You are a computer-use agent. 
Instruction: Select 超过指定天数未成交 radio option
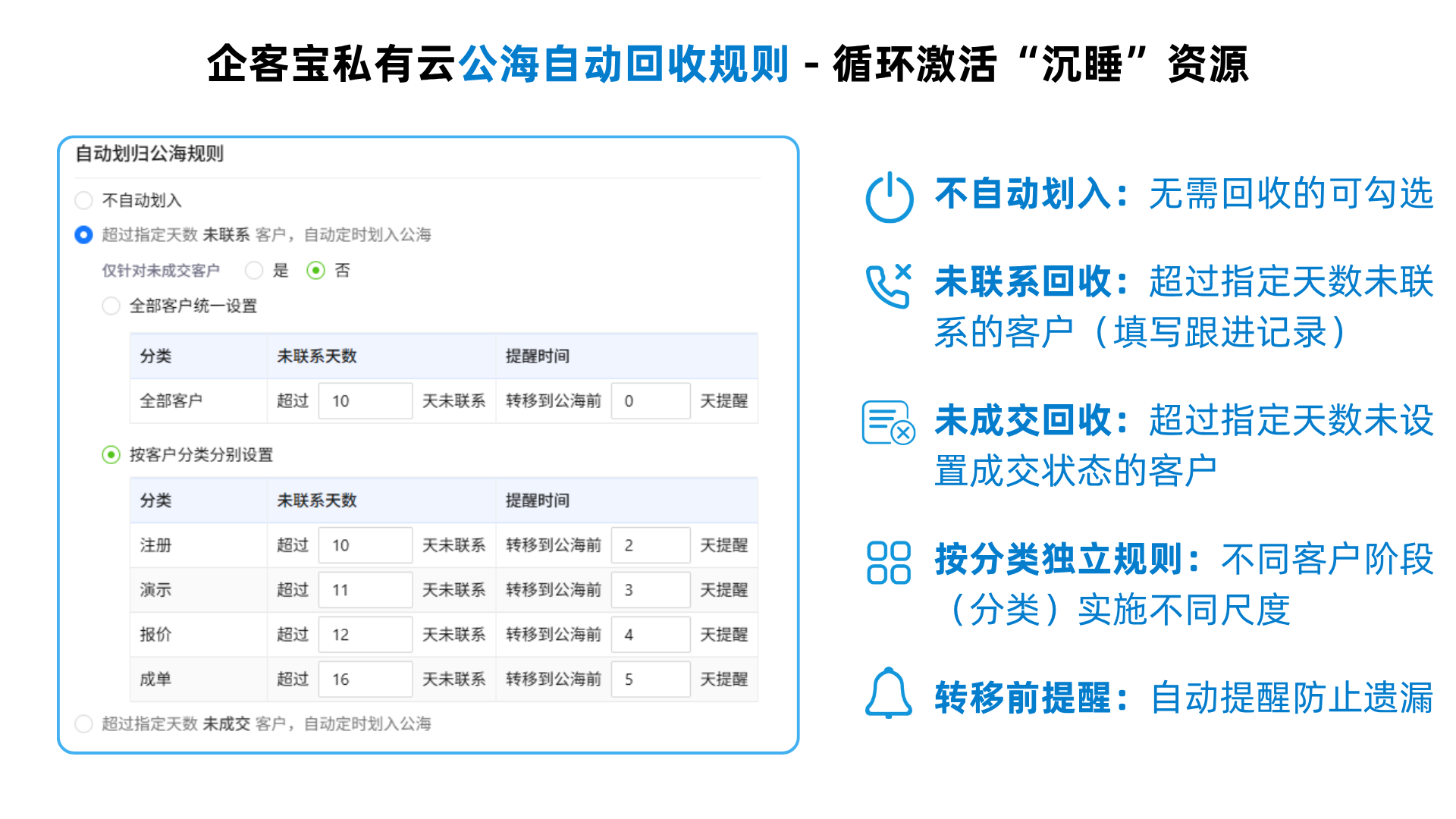point(84,724)
